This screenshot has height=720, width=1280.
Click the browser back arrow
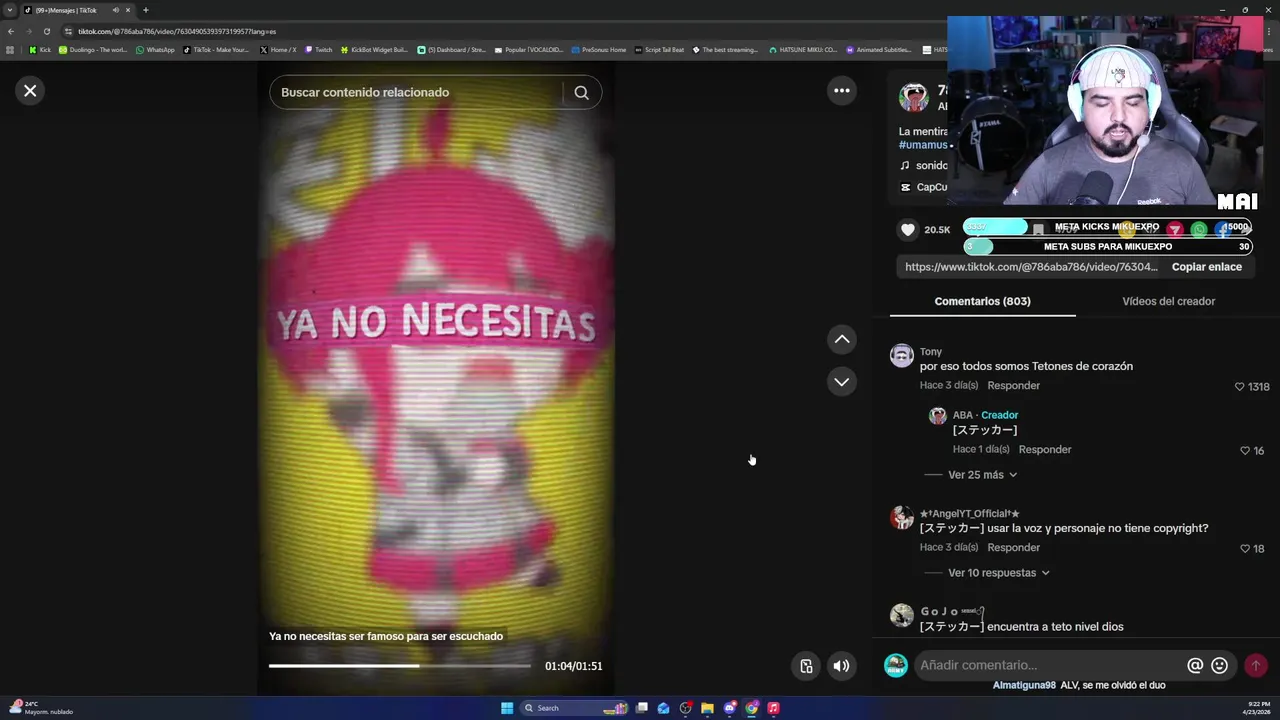[x=11, y=31]
